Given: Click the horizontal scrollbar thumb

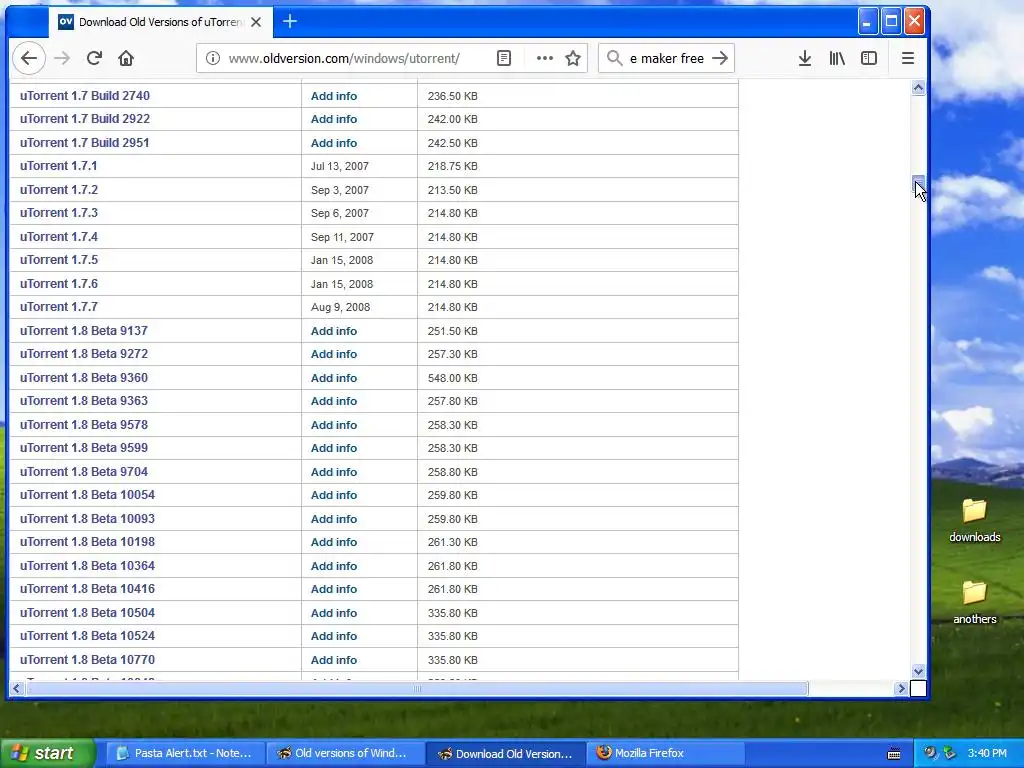Looking at the screenshot, I should tap(417, 688).
